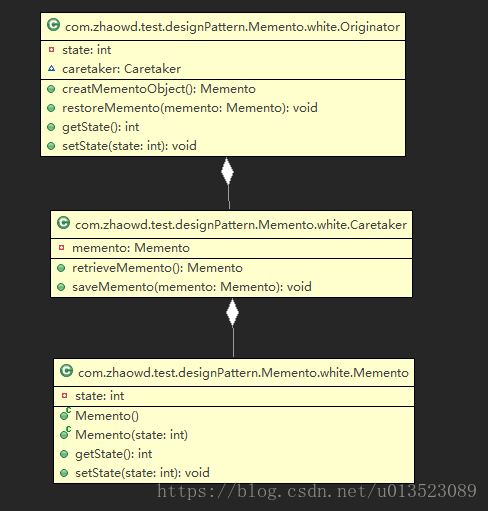This screenshot has width=488, height=511.
Task: Click the green icon beside Originator's setState method
Action: (x=51, y=146)
